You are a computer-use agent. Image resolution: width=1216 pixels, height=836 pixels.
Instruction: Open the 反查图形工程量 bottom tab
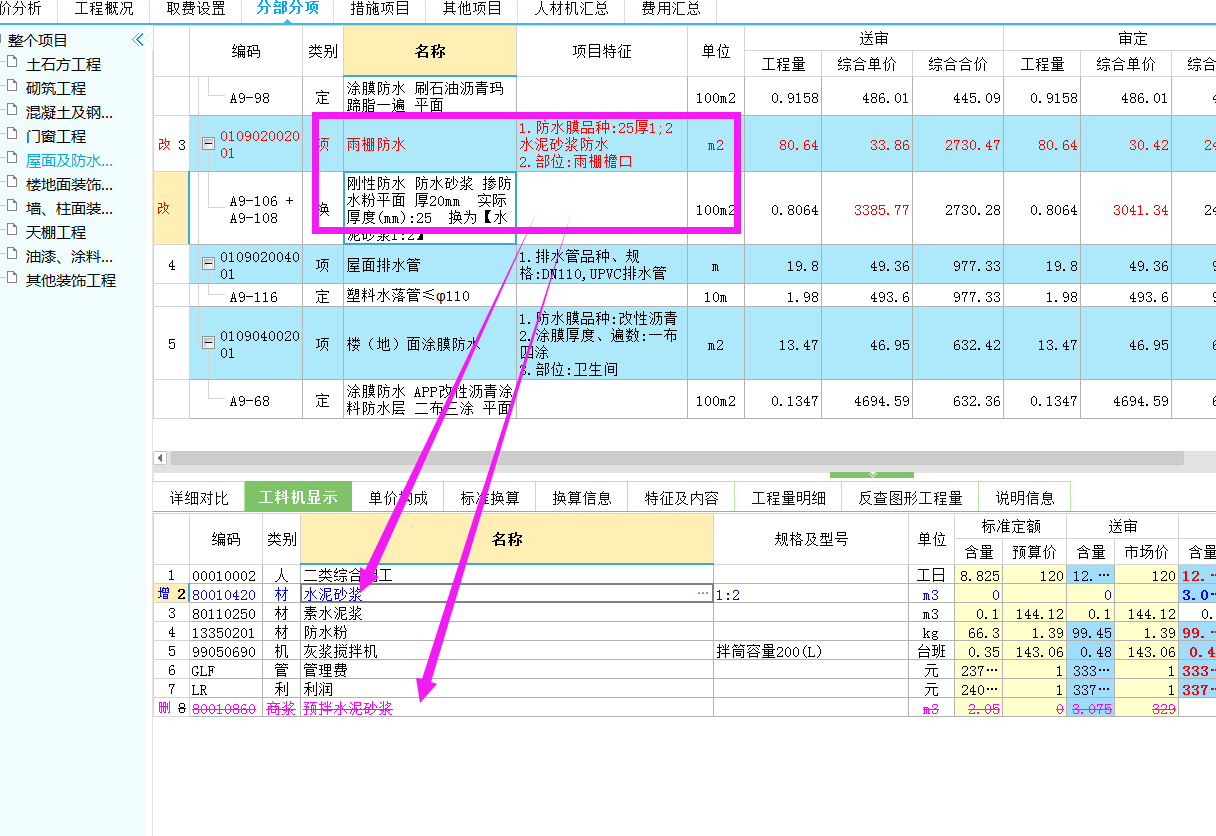pos(911,497)
